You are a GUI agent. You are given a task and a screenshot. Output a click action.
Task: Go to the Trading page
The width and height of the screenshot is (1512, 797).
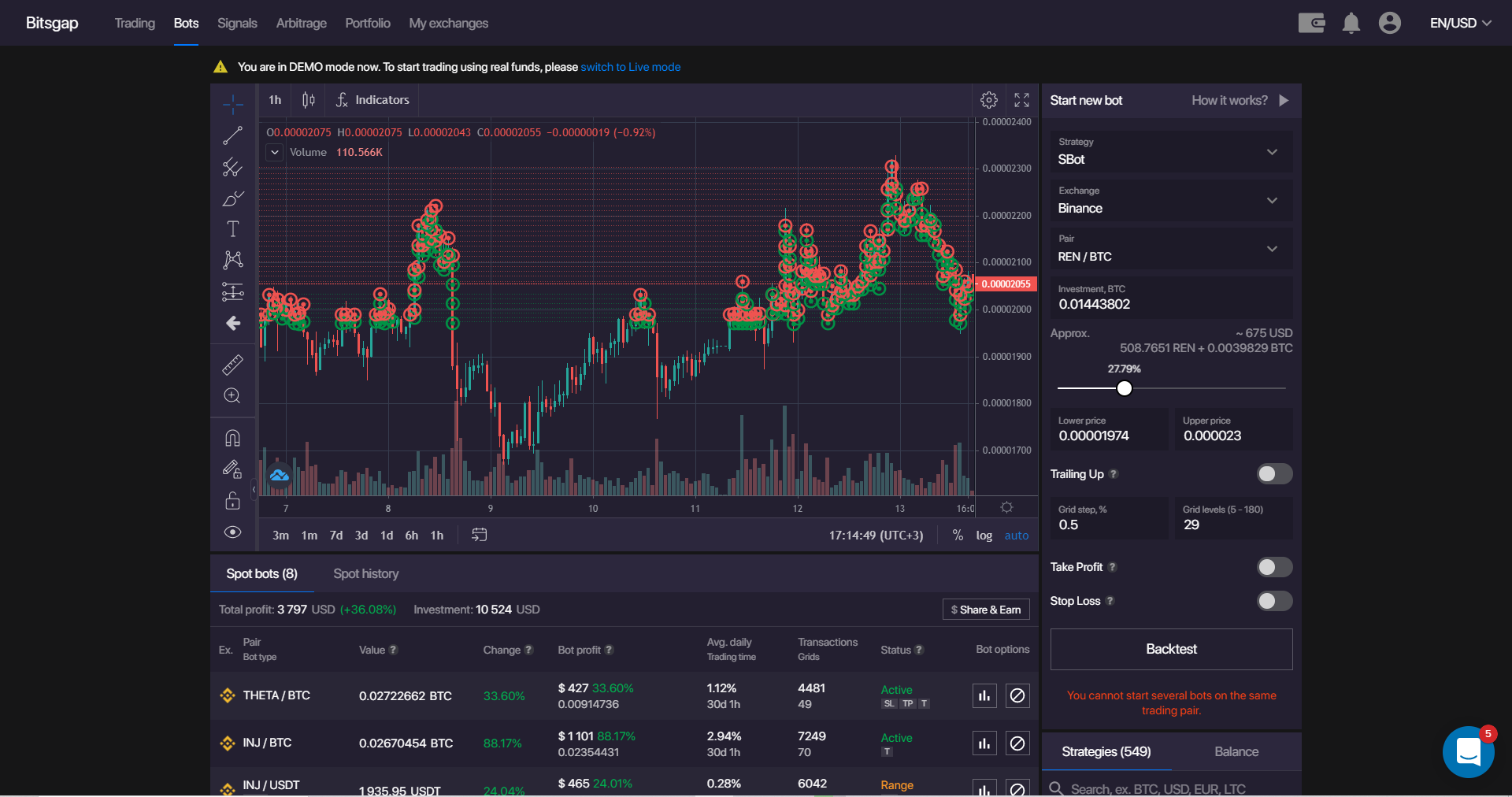135,23
